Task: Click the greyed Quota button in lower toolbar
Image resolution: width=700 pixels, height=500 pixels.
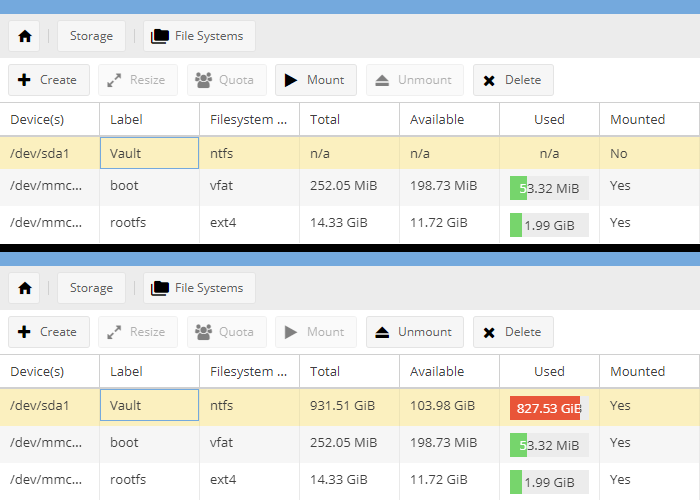Action: coord(227,332)
